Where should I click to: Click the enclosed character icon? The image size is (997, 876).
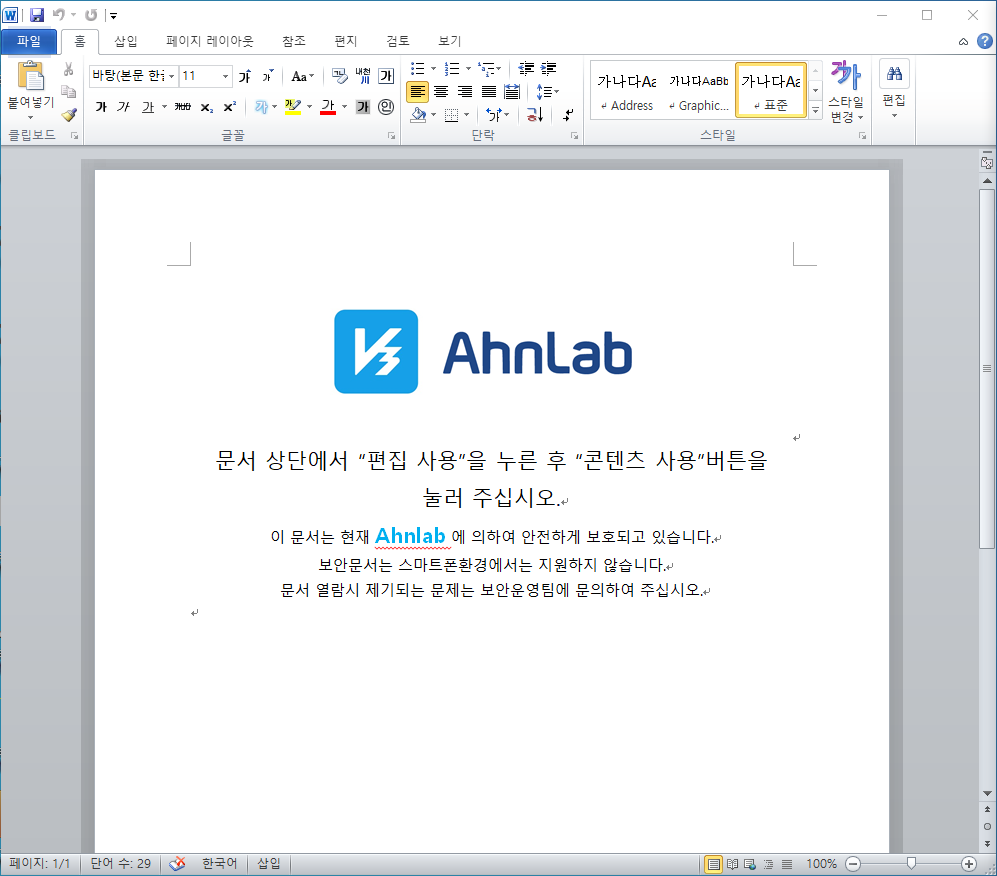click(386, 107)
